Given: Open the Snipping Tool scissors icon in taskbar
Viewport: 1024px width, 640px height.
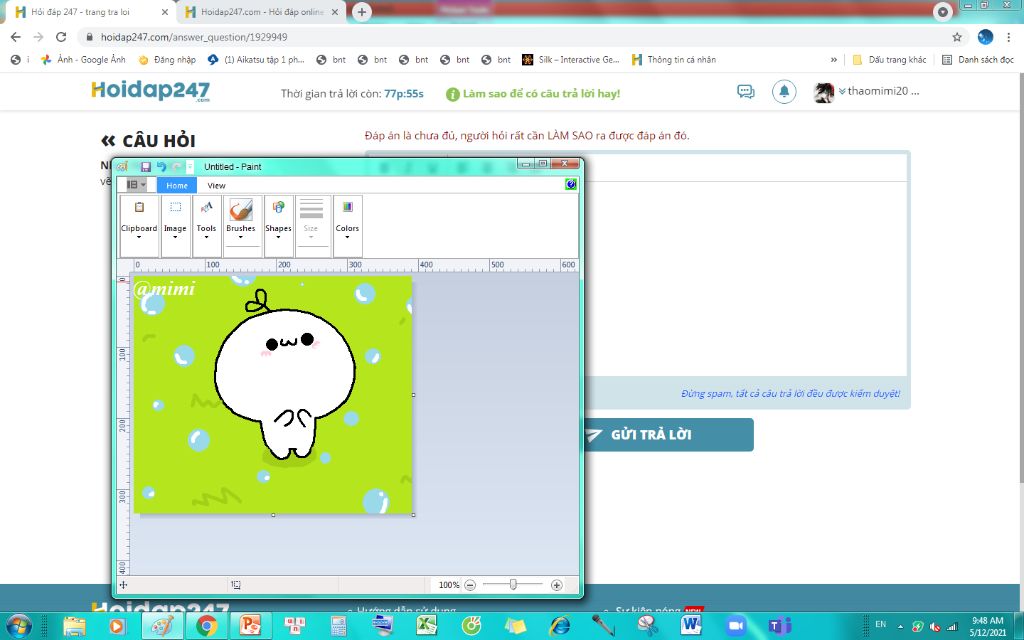Looking at the screenshot, I should tap(647, 626).
